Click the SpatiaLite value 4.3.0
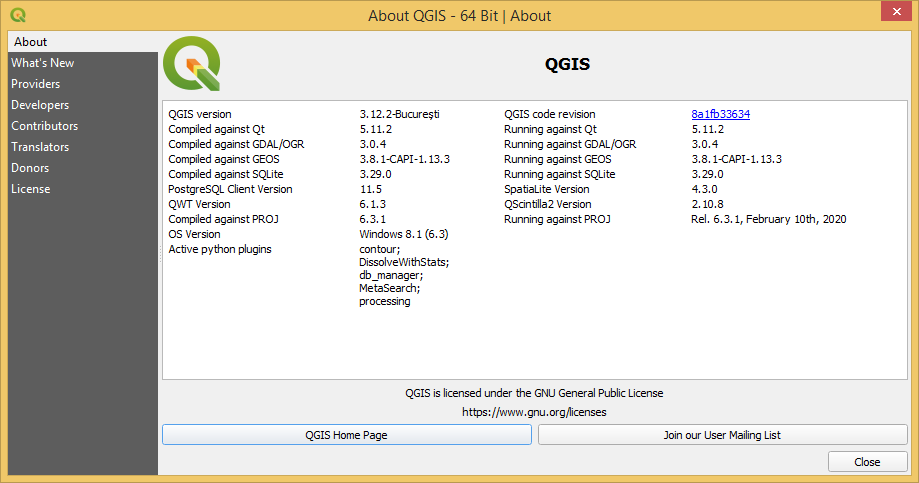The height and width of the screenshot is (483, 919). coord(704,189)
